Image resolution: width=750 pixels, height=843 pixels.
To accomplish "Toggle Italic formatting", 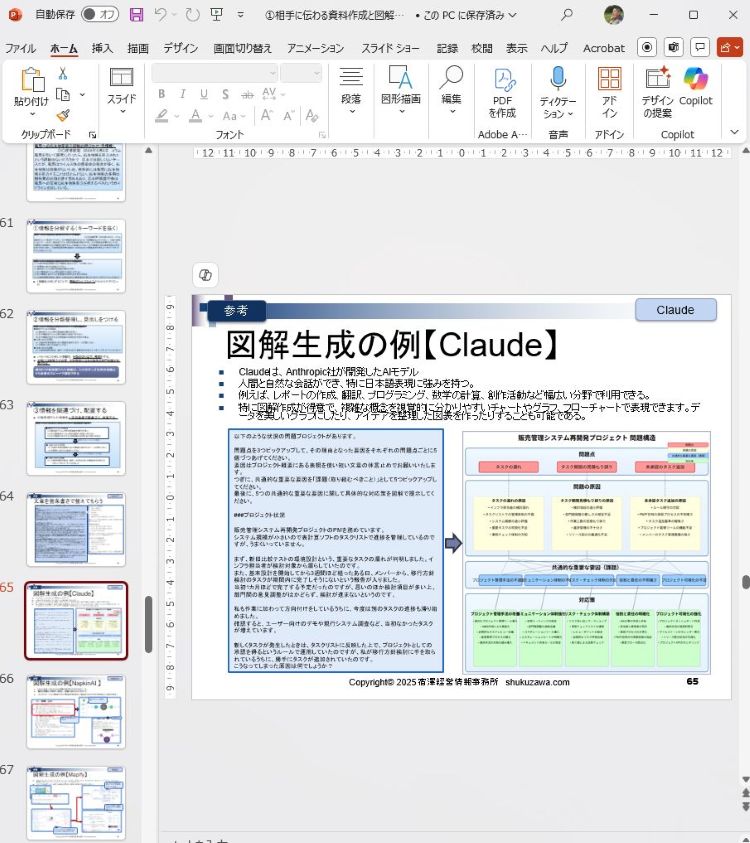I will (183, 94).
